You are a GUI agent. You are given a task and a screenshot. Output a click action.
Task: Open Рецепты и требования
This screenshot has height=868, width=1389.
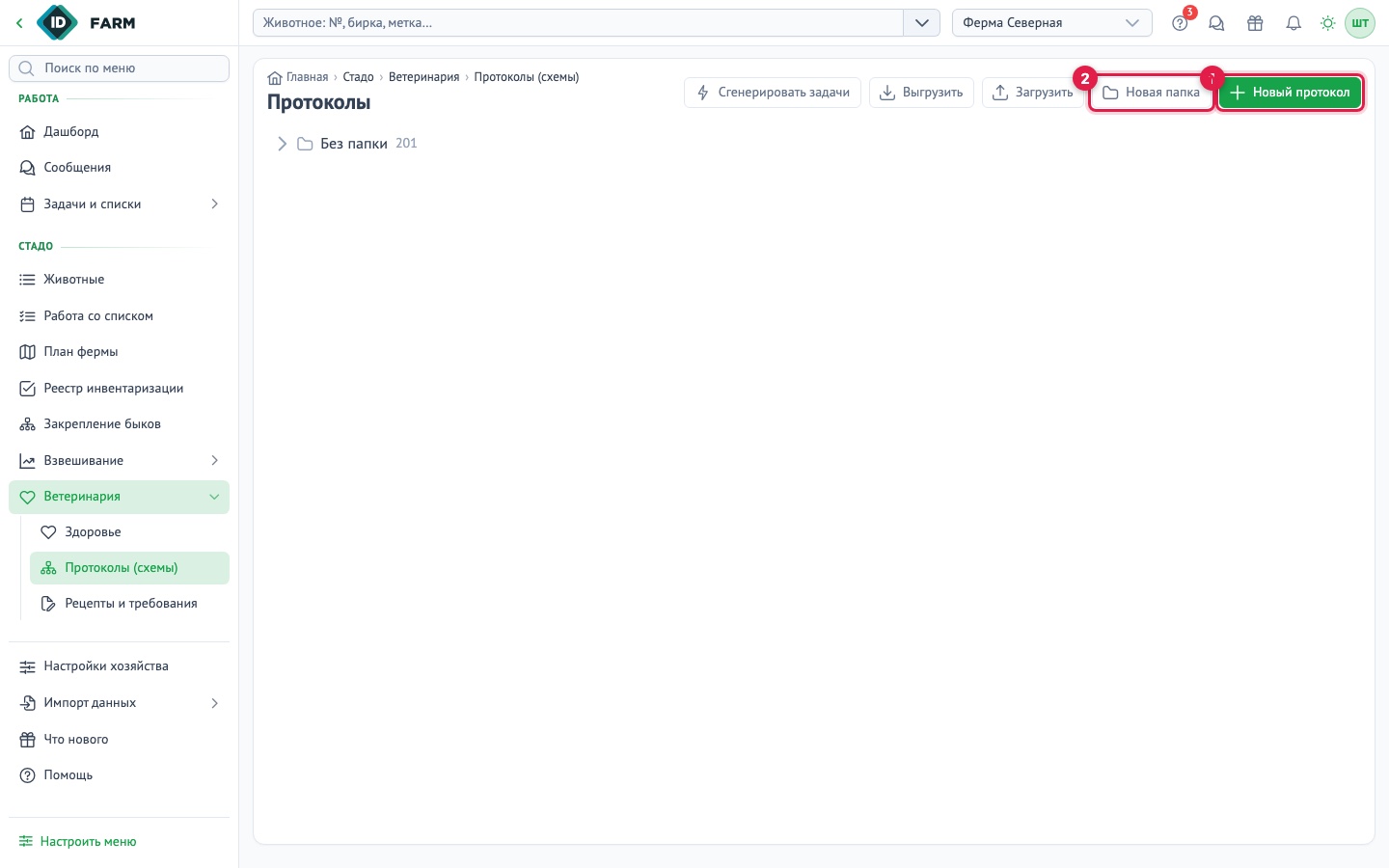pos(129,604)
